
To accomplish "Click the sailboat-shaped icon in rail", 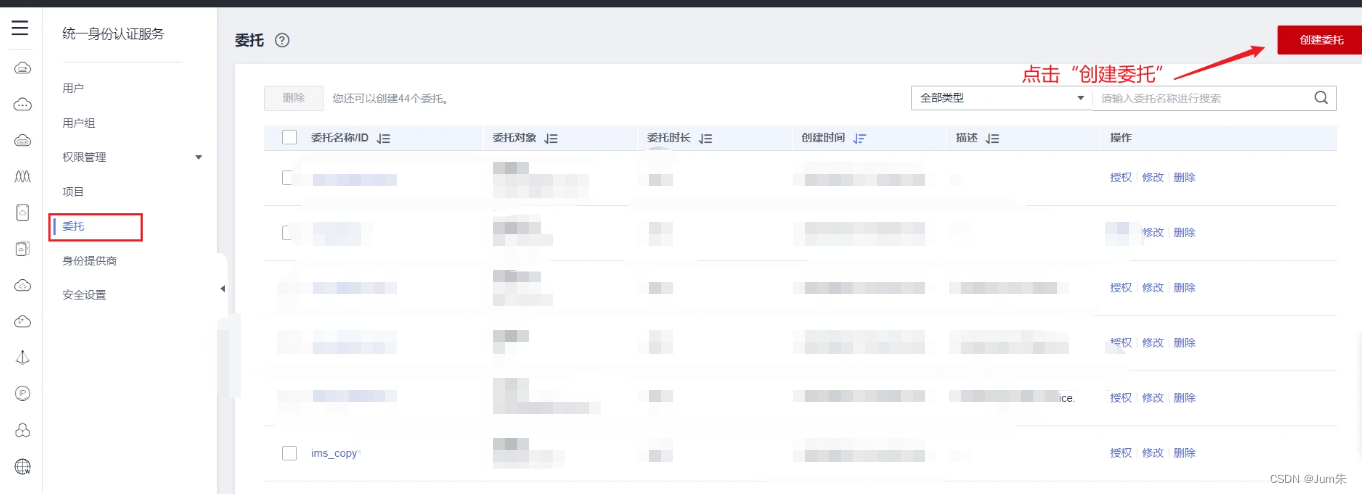I will pyautogui.click(x=22, y=358).
